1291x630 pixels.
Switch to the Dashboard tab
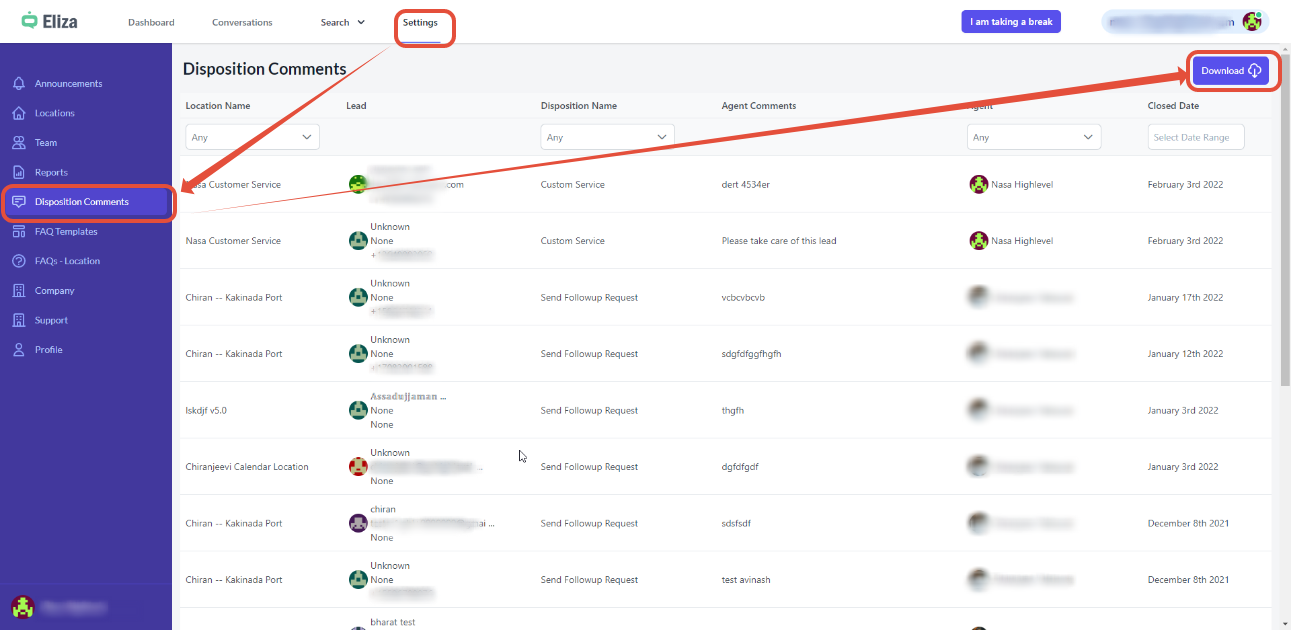coord(151,22)
